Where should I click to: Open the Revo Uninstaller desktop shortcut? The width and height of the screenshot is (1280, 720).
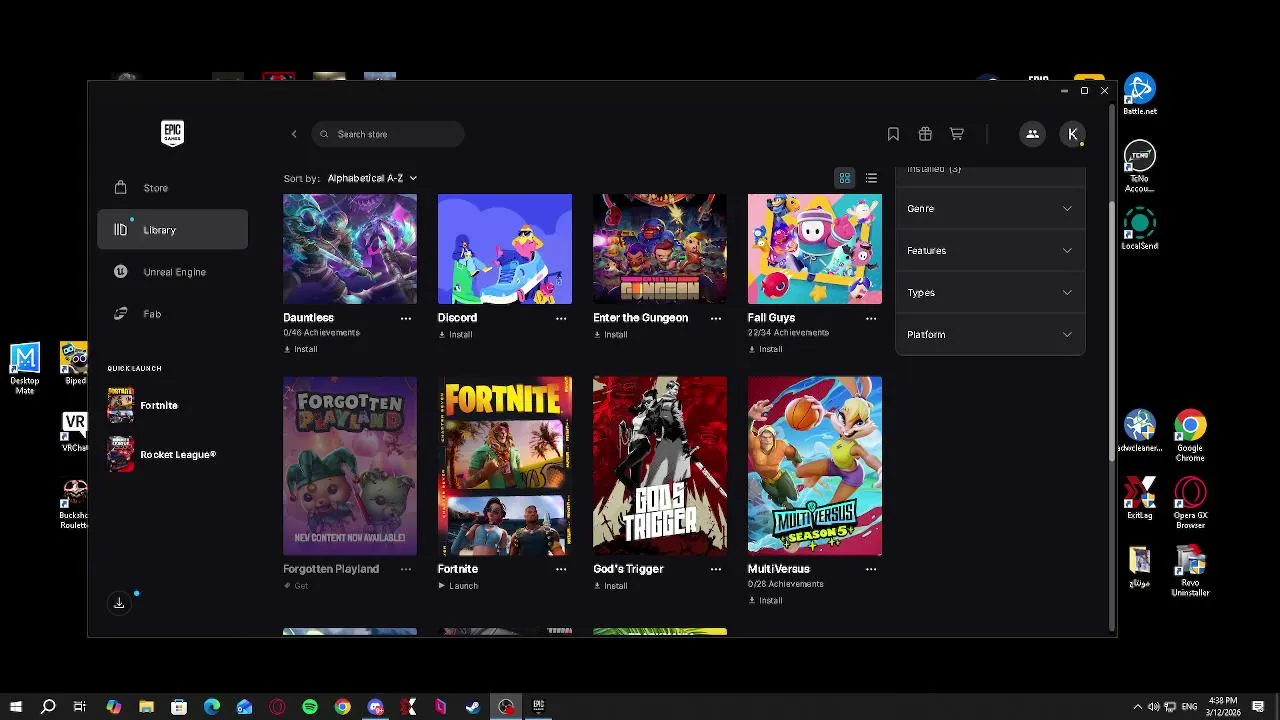[1190, 571]
